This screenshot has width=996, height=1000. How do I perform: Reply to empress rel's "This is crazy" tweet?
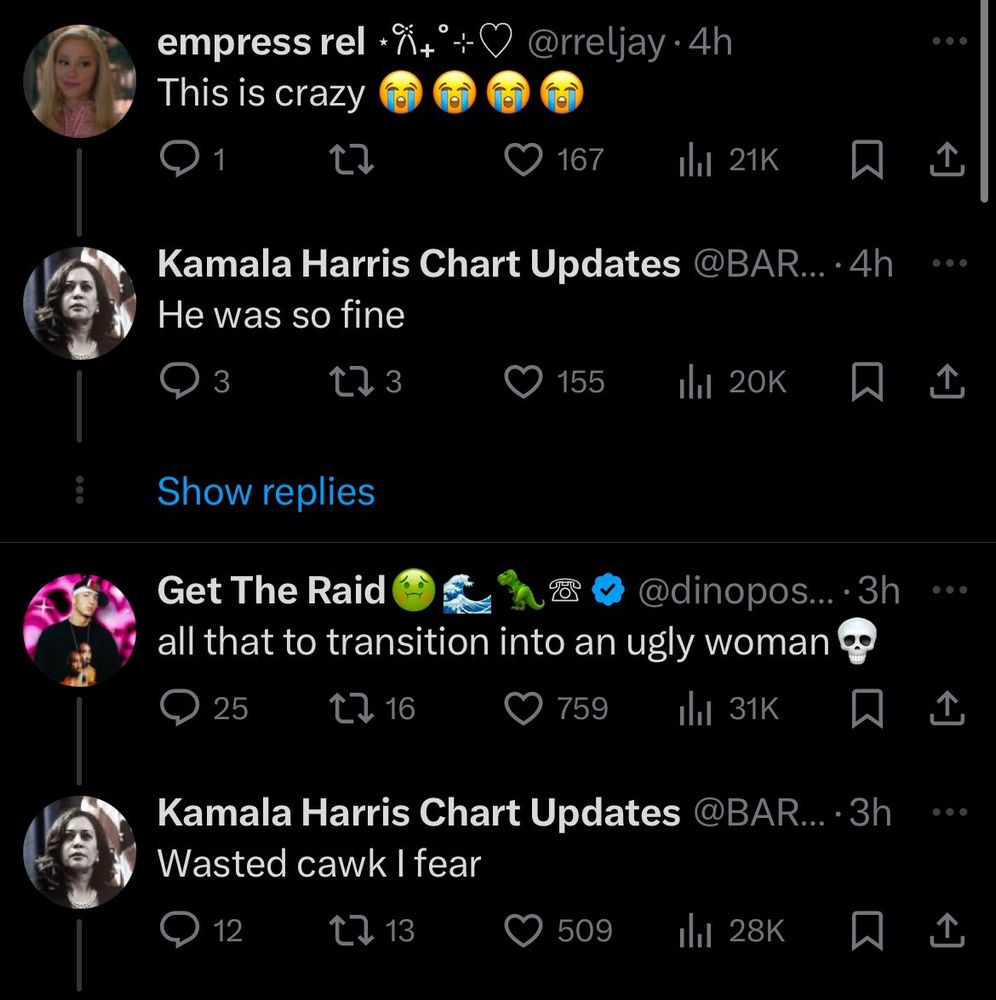183,158
